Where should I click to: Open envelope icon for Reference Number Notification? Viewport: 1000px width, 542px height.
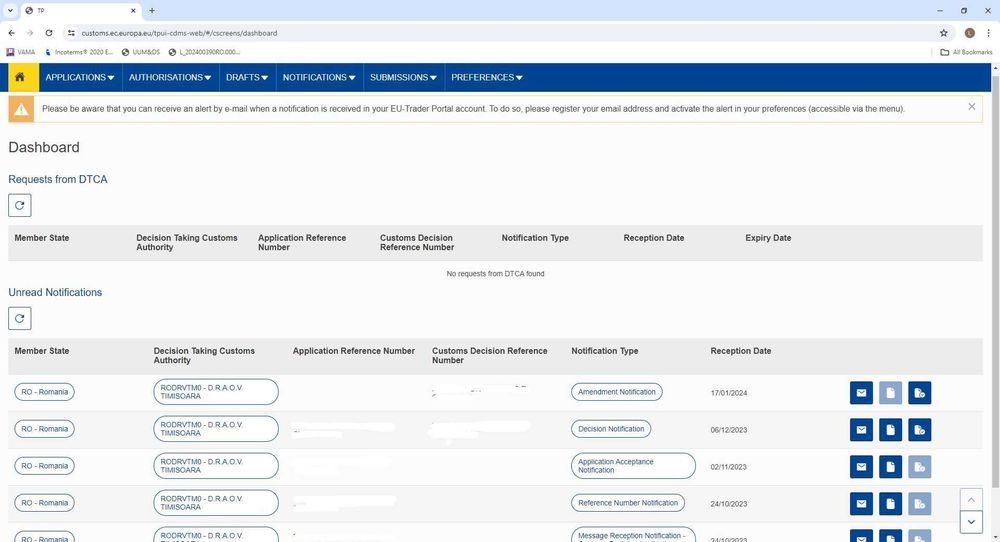(861, 504)
